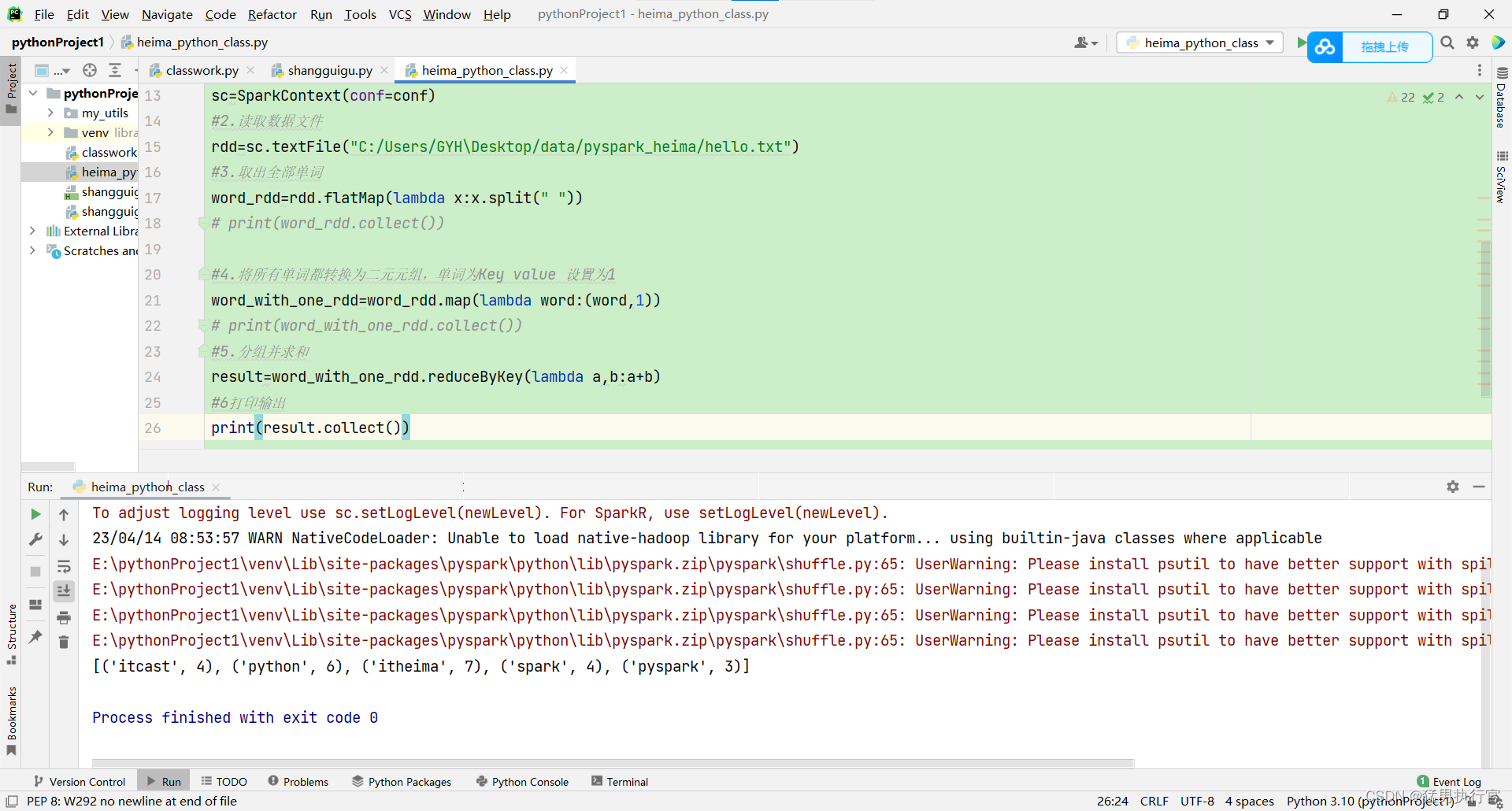
Task: Open Project view selector dropdown
Action: click(53, 70)
